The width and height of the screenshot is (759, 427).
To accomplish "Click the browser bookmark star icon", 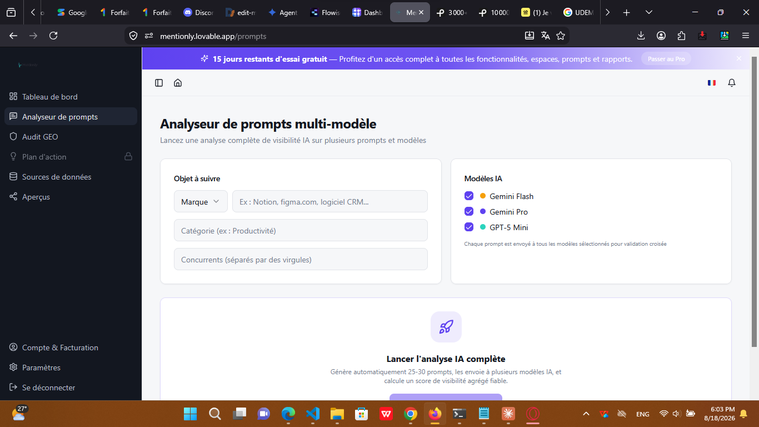I will pyautogui.click(x=561, y=36).
